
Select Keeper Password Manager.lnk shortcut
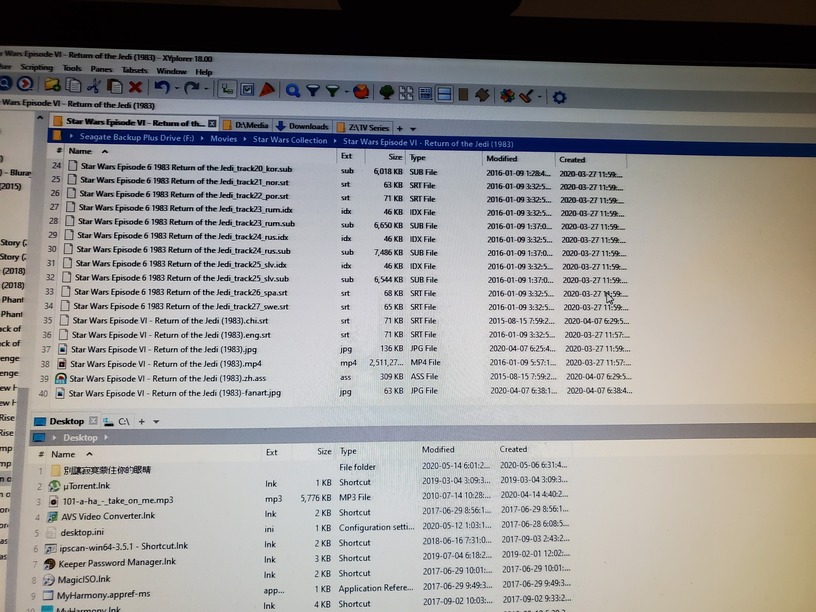(x=117, y=563)
